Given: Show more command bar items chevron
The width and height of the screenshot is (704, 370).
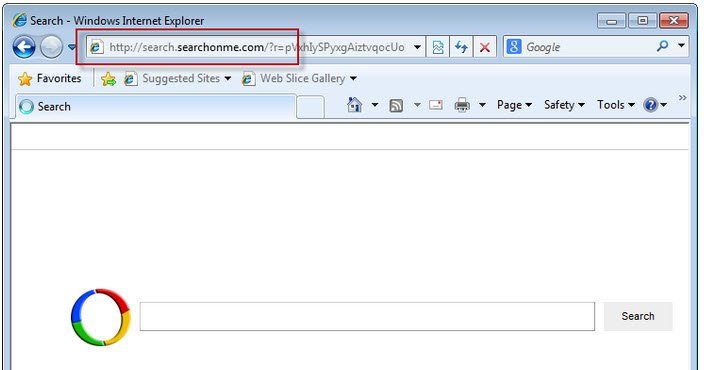Looking at the screenshot, I should pyautogui.click(x=682, y=97).
